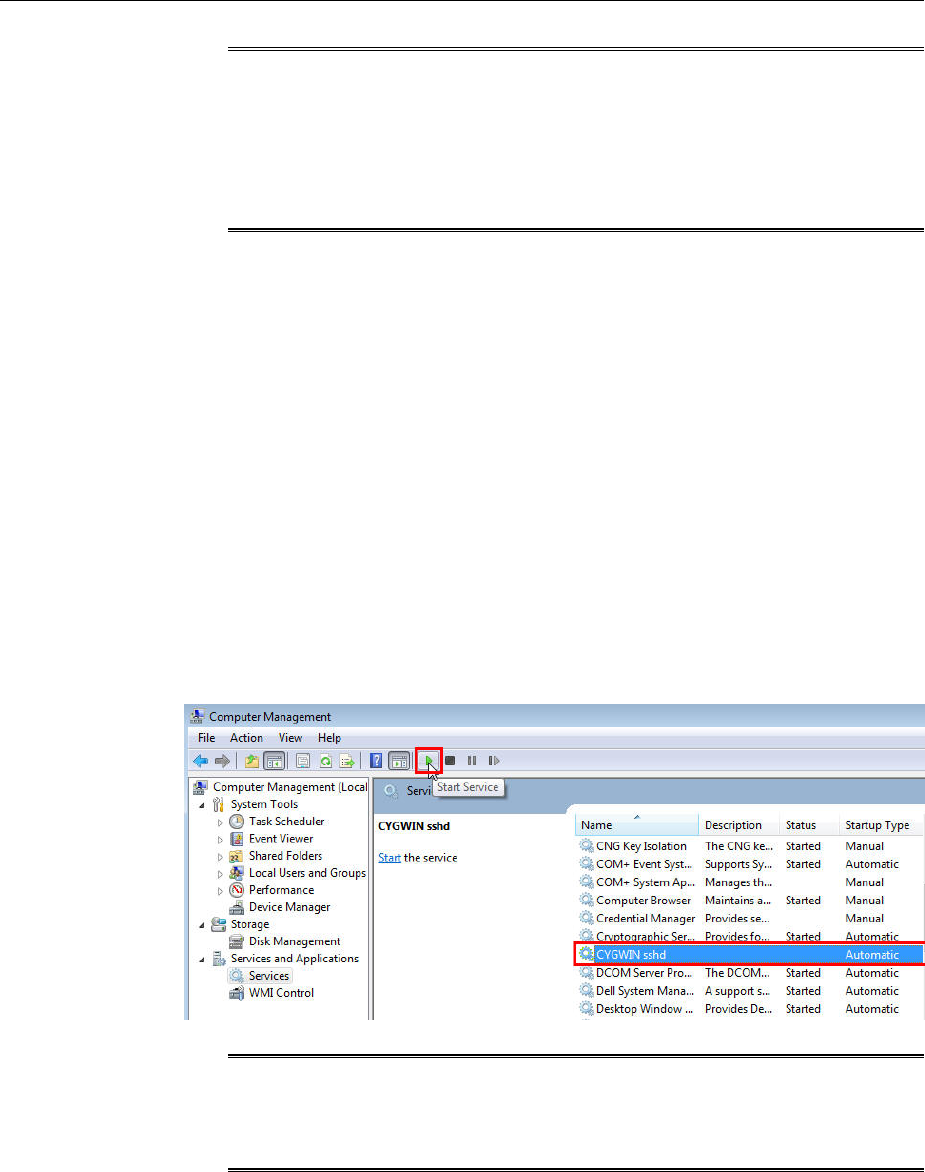Select the Credential Manager service row

click(750, 919)
